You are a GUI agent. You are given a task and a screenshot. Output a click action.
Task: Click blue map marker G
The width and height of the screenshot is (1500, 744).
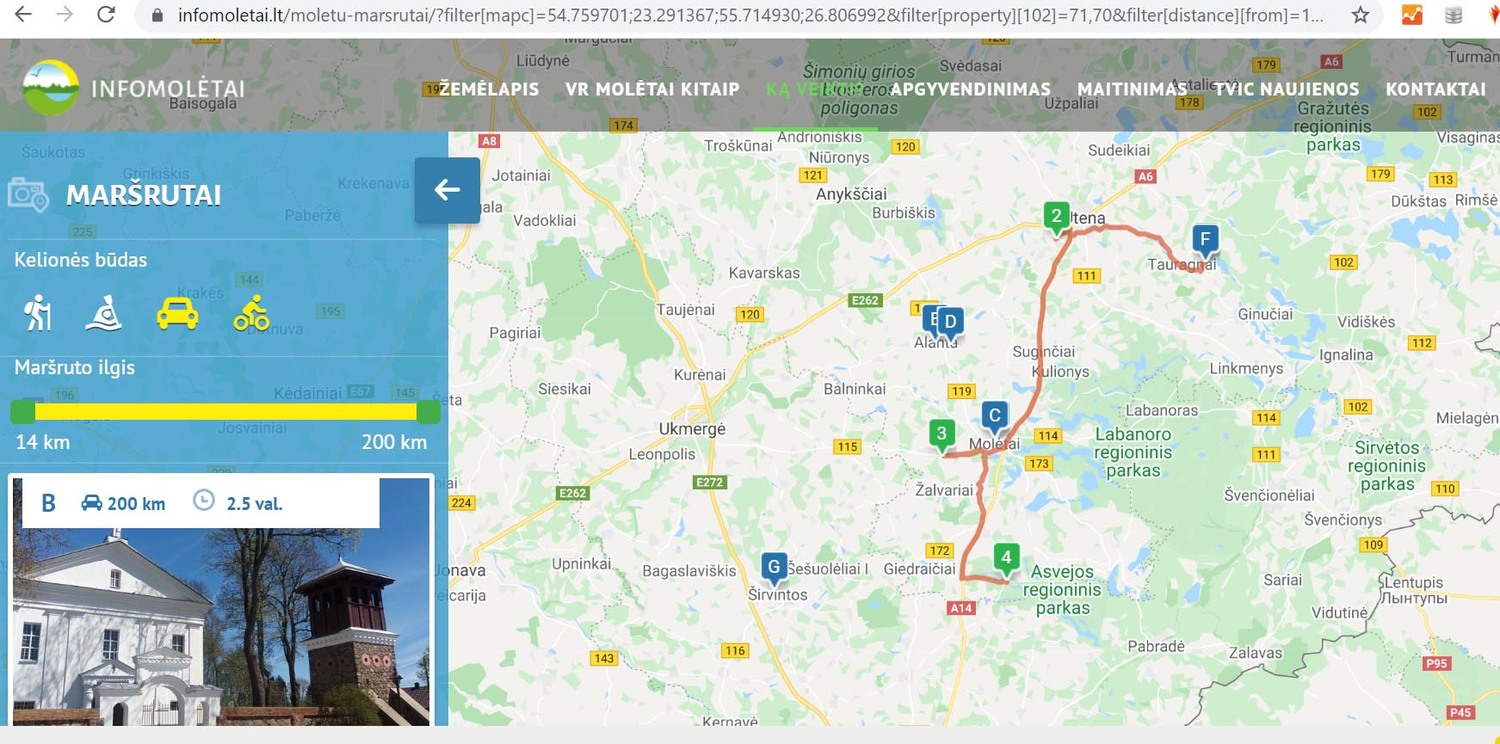click(773, 567)
